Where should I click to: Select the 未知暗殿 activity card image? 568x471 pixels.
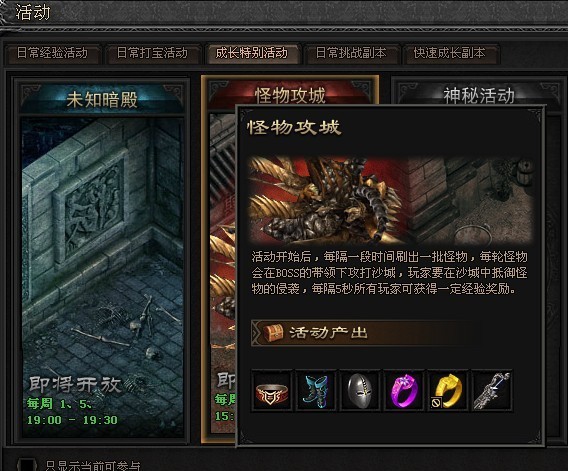(x=102, y=277)
